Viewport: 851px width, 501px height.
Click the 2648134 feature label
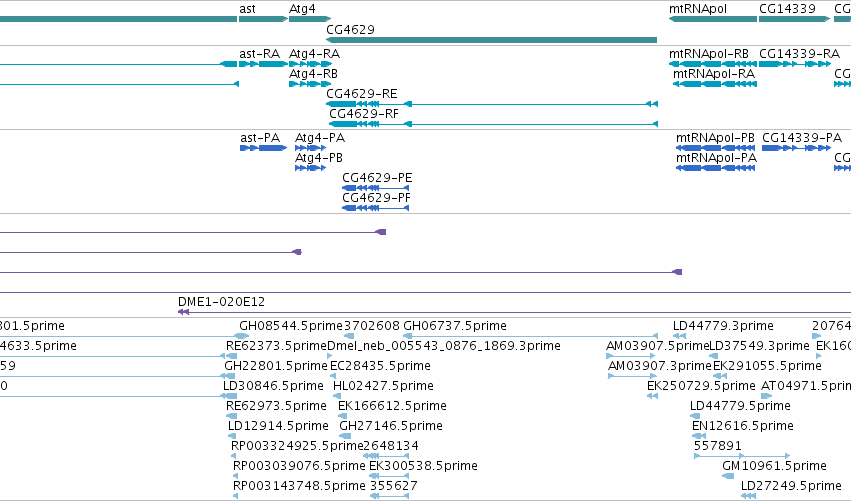tap(391, 446)
